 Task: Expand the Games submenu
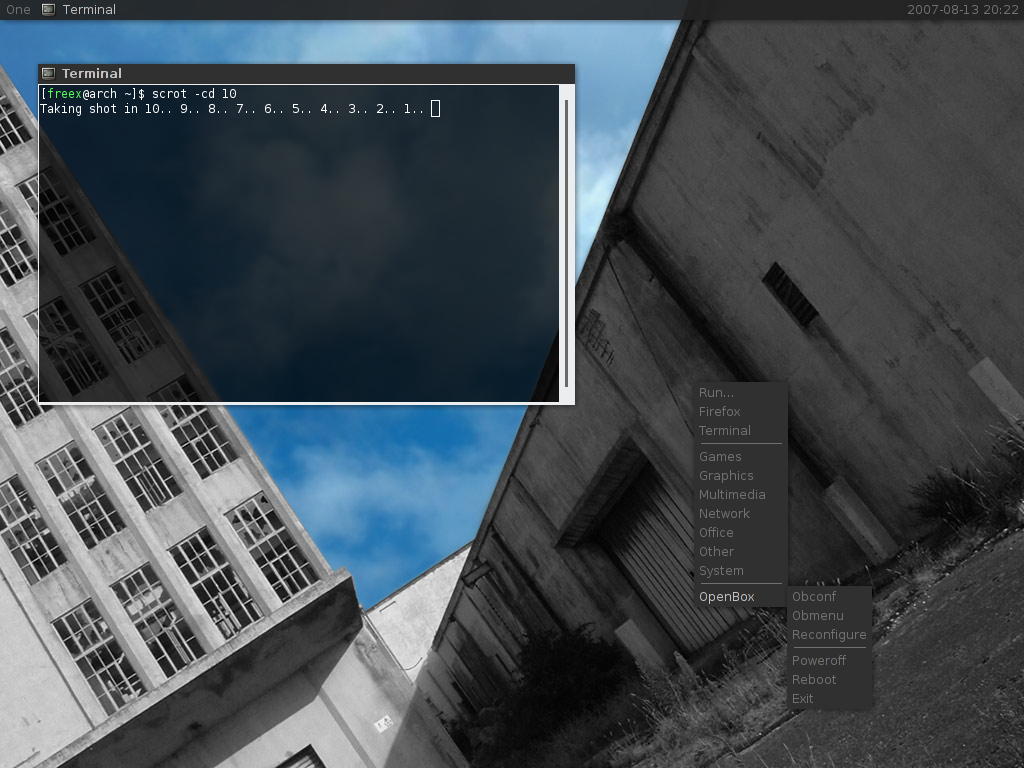point(740,456)
